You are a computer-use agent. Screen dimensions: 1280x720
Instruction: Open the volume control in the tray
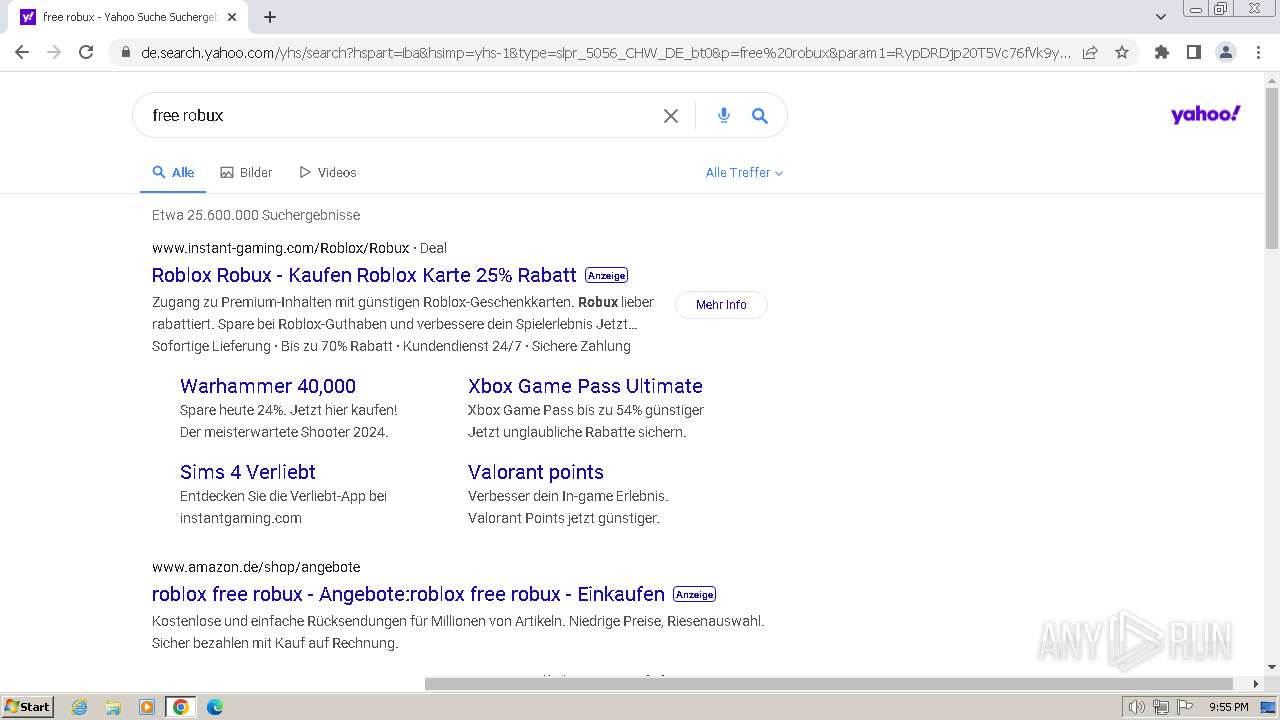1136,707
